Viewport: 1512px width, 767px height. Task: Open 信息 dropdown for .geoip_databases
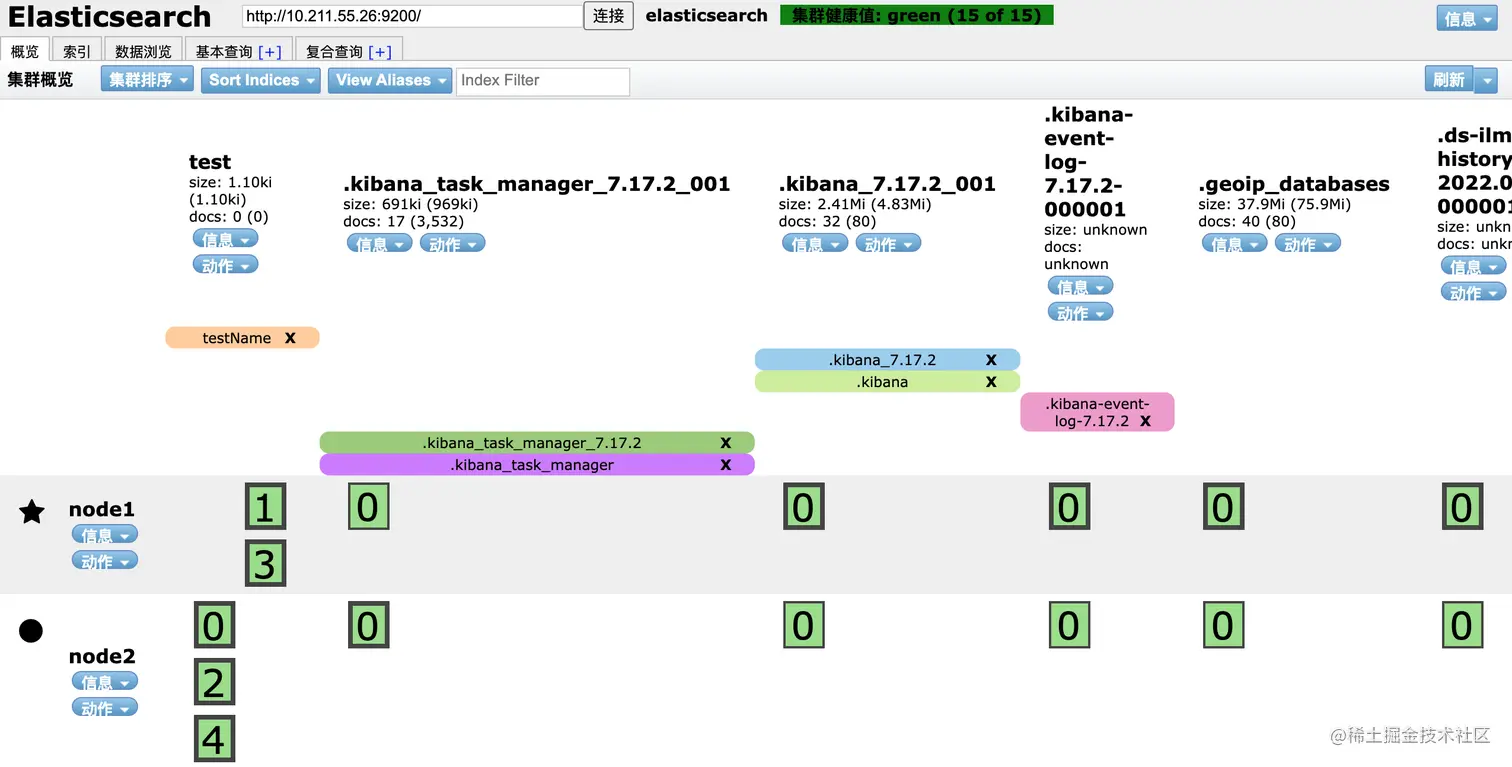pos(1235,244)
